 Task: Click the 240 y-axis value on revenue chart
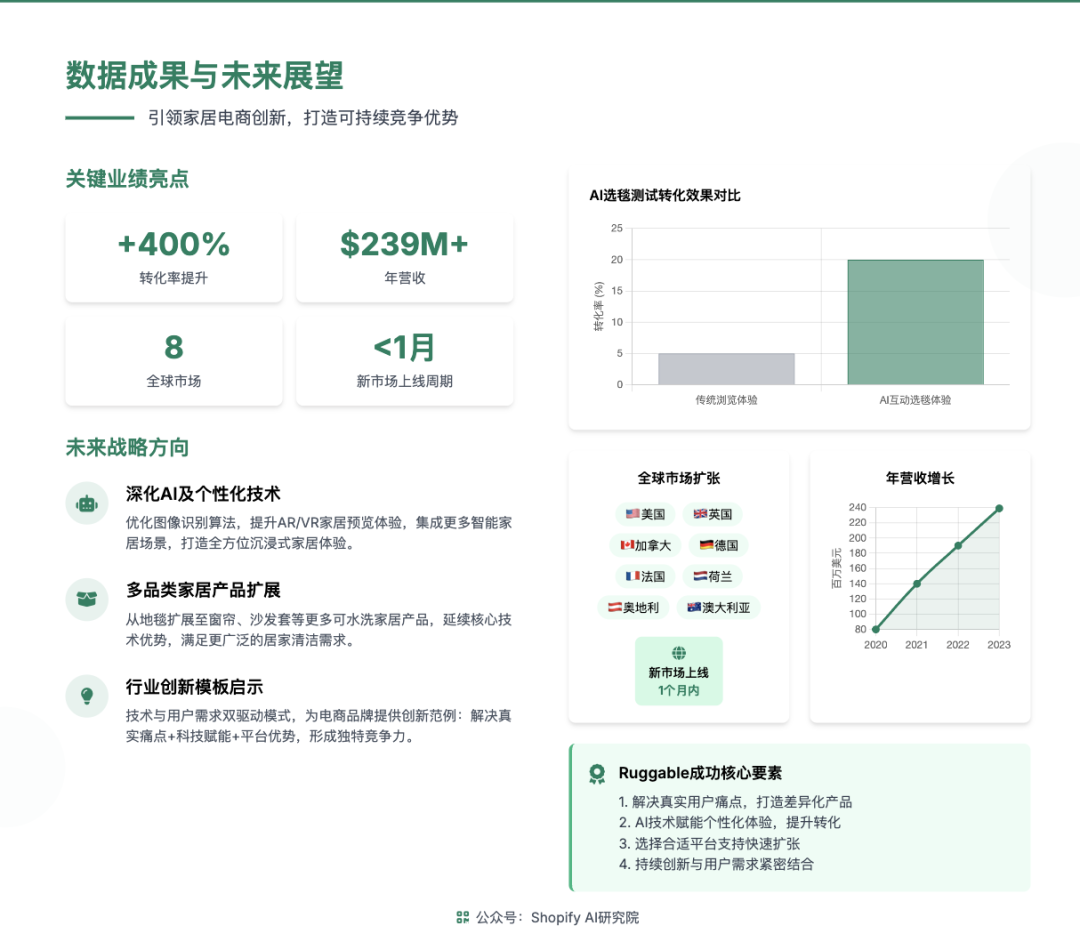coord(858,507)
